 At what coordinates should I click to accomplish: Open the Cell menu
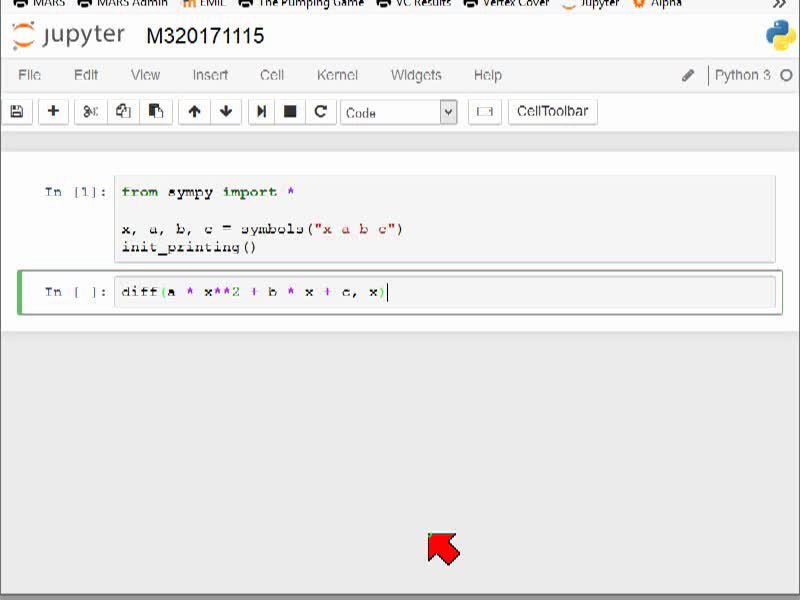(272, 75)
